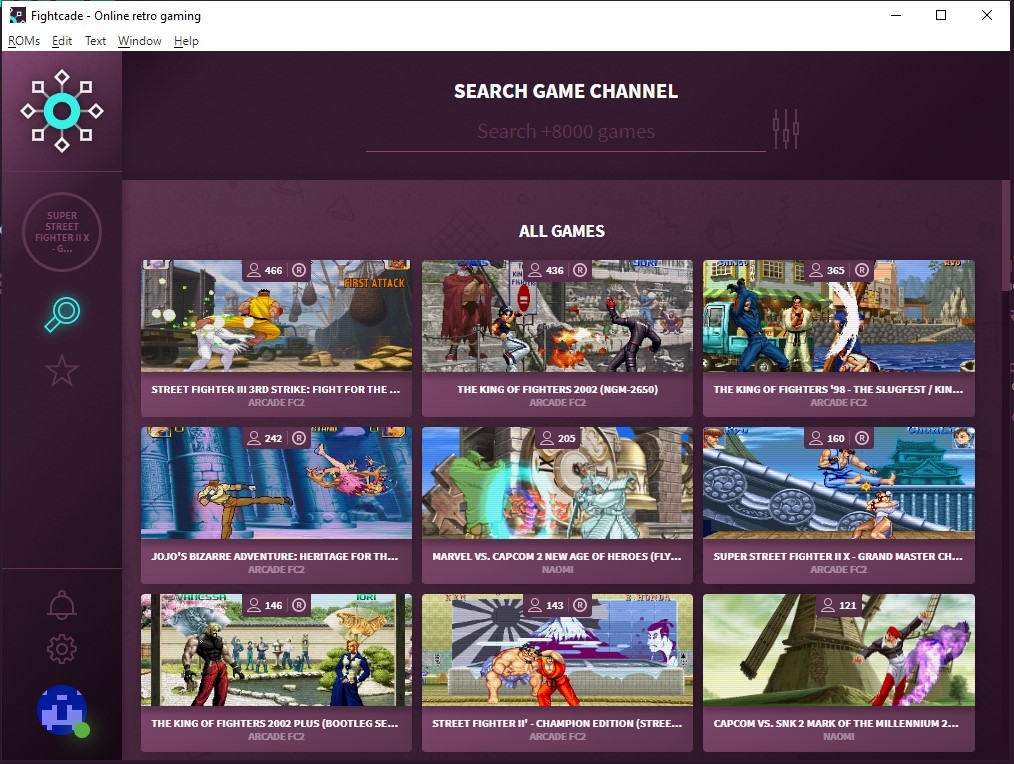1014x764 pixels.
Task: Click ranked R icon on KOF 2002 (NGM-2650) card
Action: [x=580, y=270]
